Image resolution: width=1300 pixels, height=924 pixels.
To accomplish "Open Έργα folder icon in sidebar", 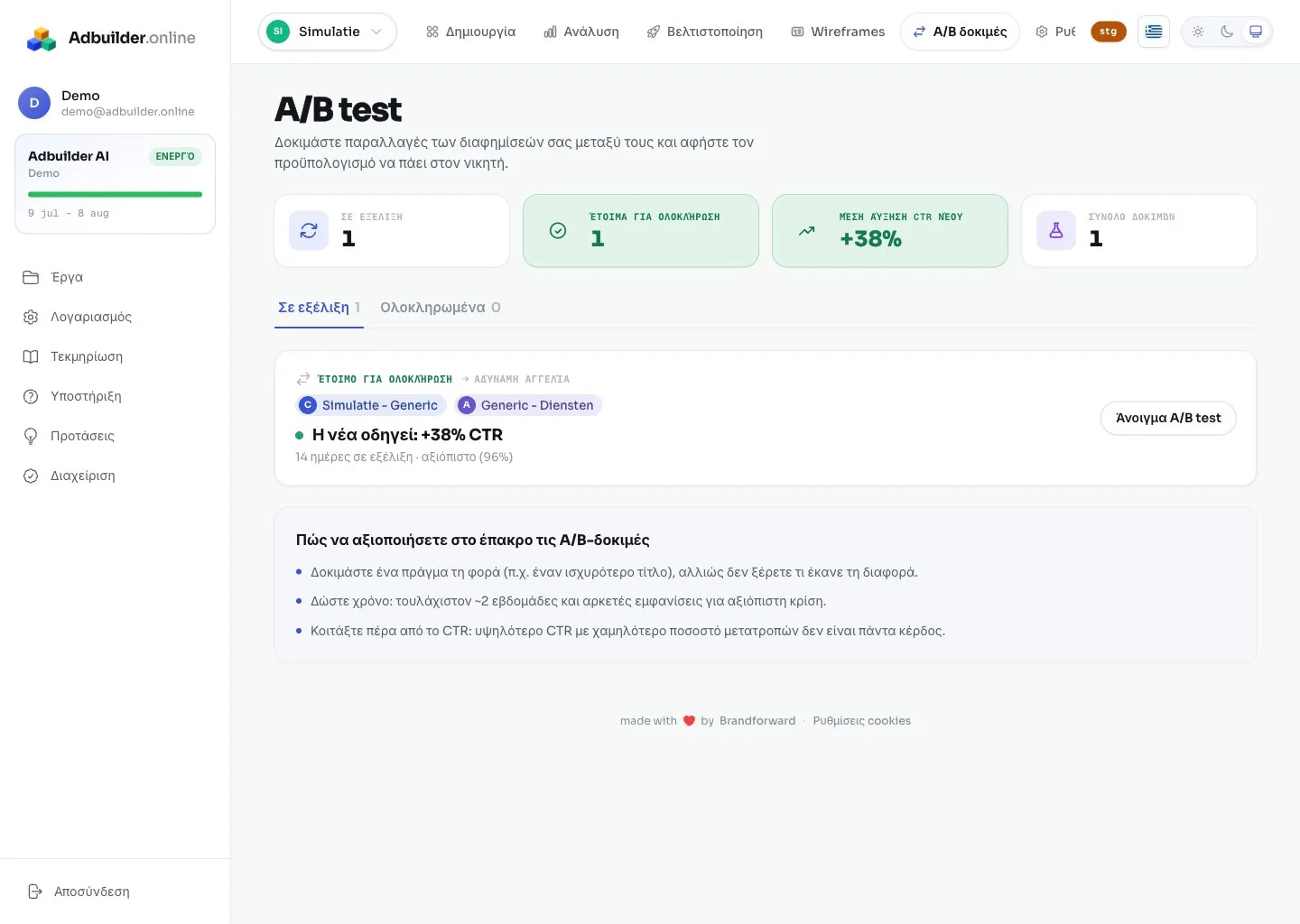I will [31, 277].
